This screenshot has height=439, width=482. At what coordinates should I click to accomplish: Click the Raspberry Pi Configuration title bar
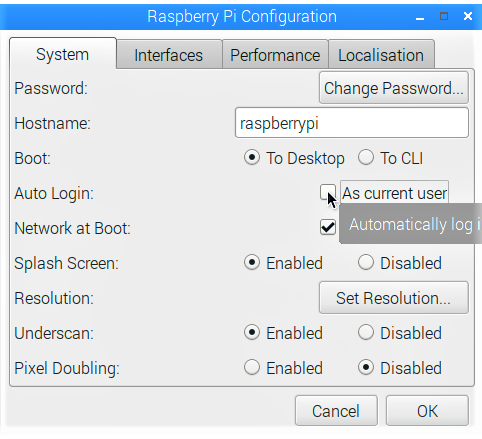pos(241,16)
